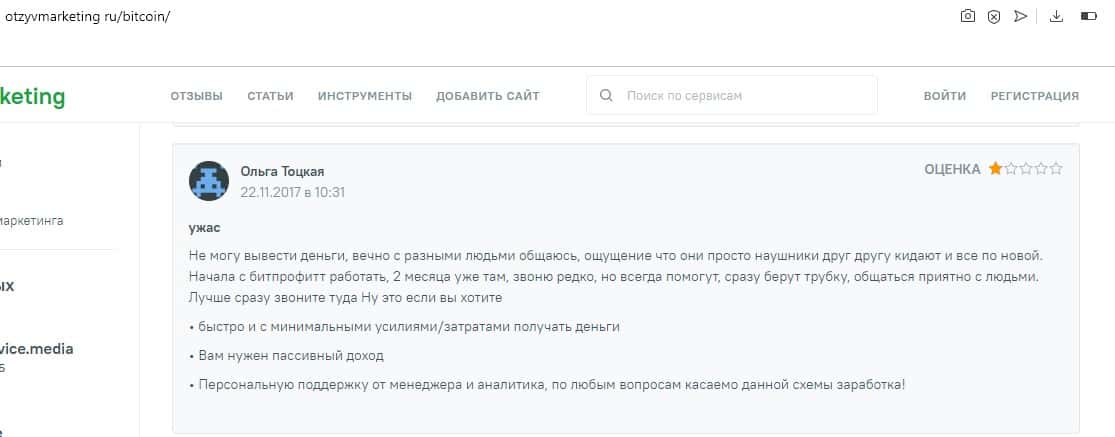This screenshot has height=437, width=1115.
Task: Click the fifth empty rating star
Action: pyautogui.click(x=1056, y=169)
